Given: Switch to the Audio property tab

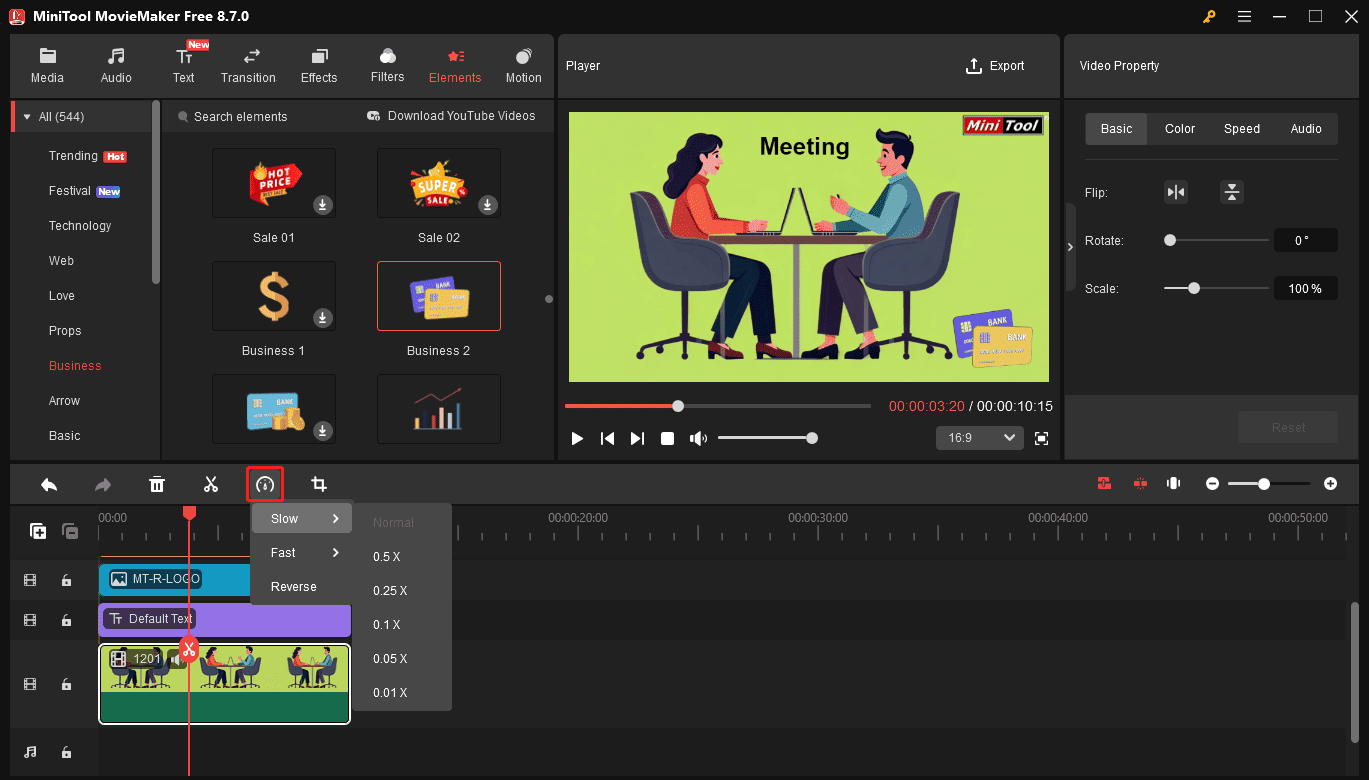Looking at the screenshot, I should point(1306,129).
